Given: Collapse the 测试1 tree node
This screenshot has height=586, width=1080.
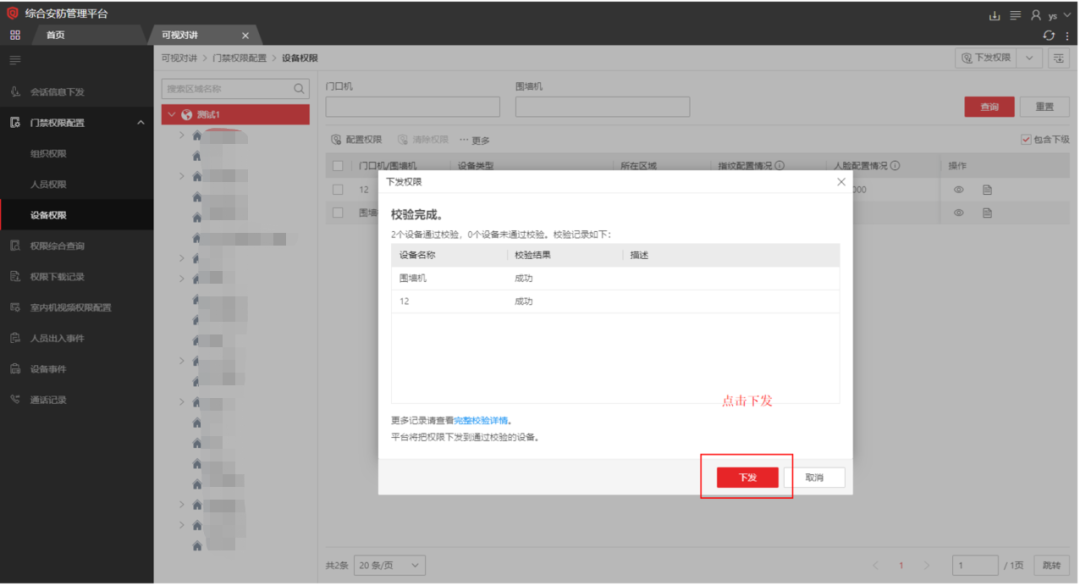Looking at the screenshot, I should click(x=171, y=115).
